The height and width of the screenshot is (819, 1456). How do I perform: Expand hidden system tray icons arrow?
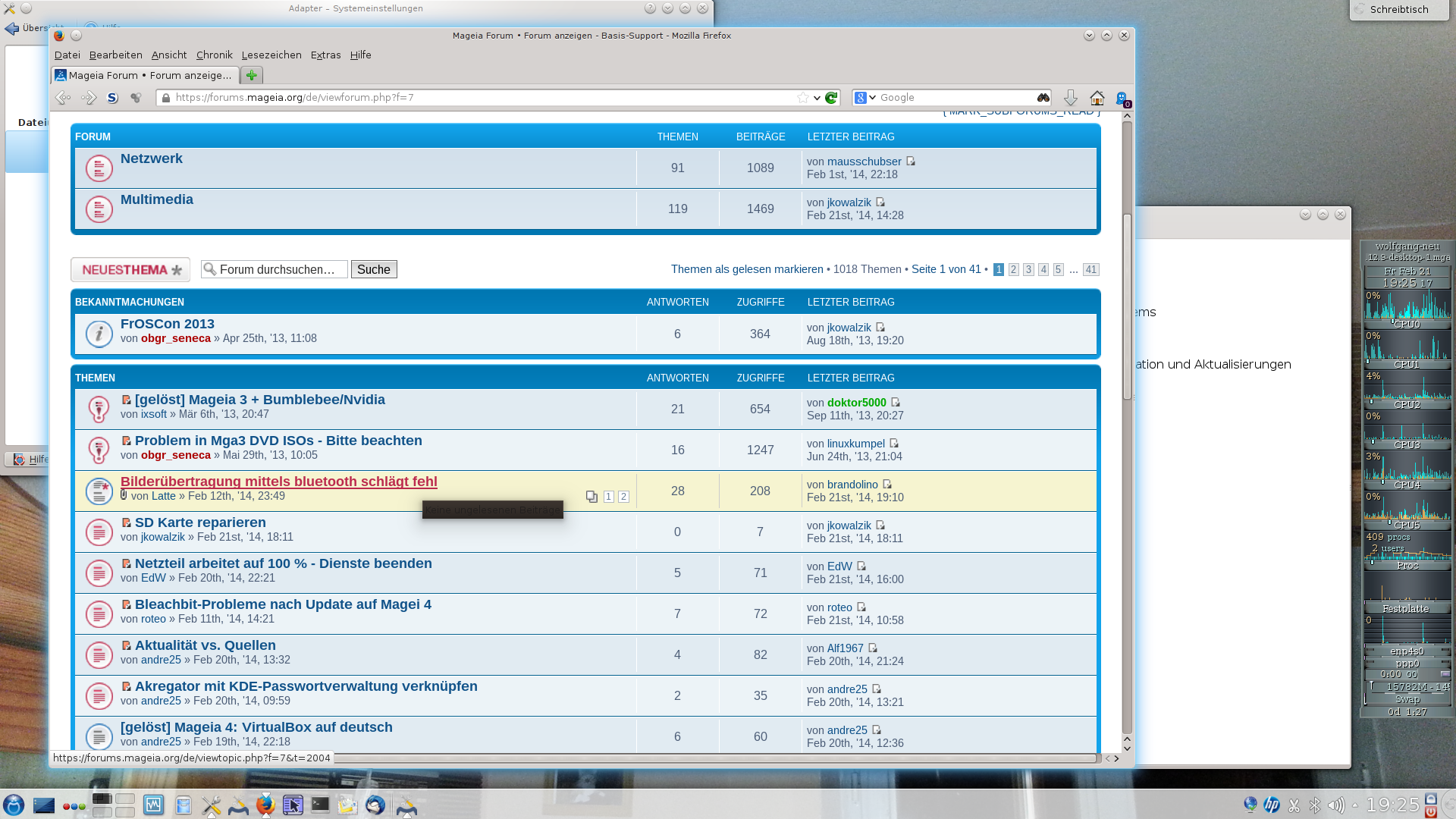pos(1355,805)
